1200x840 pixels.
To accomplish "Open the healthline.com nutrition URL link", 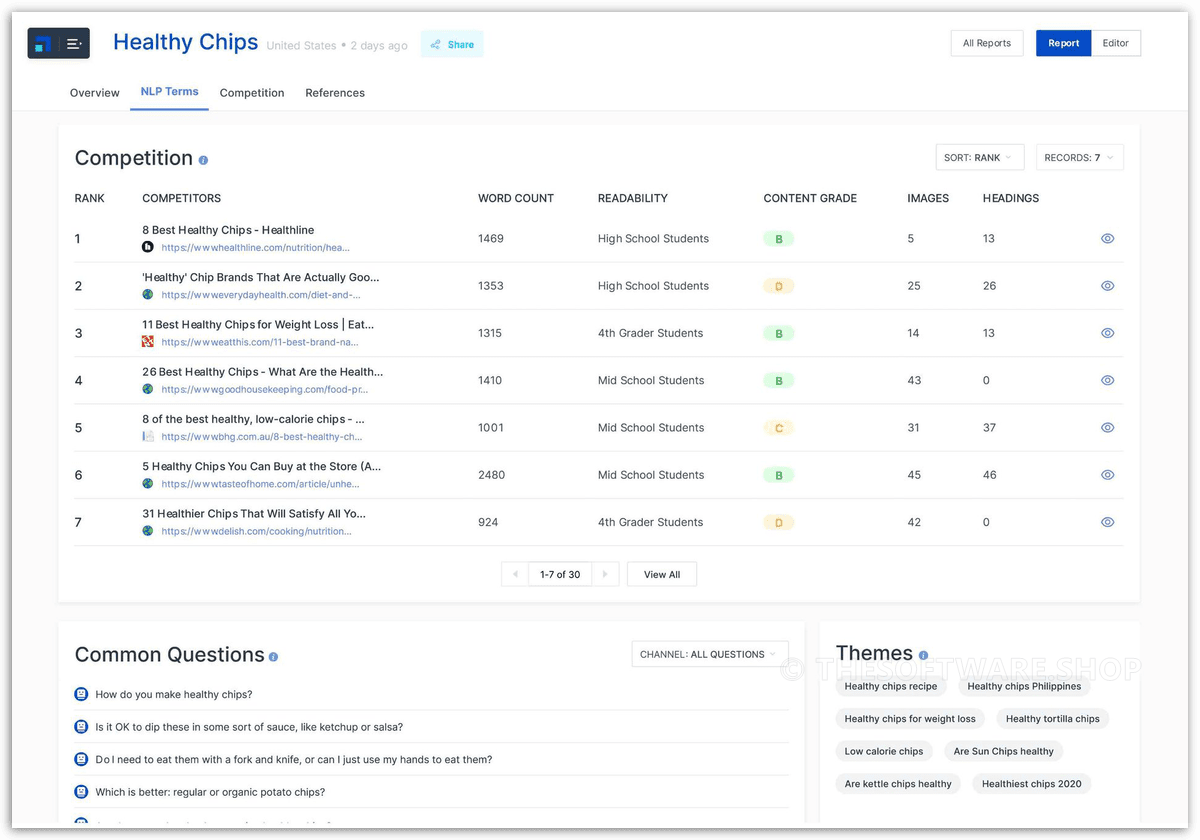I will (256, 248).
